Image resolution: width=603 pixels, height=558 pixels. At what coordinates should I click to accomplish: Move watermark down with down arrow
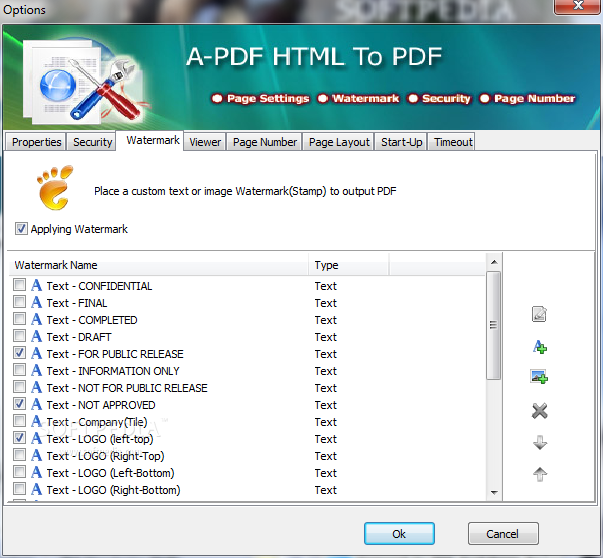coord(540,443)
